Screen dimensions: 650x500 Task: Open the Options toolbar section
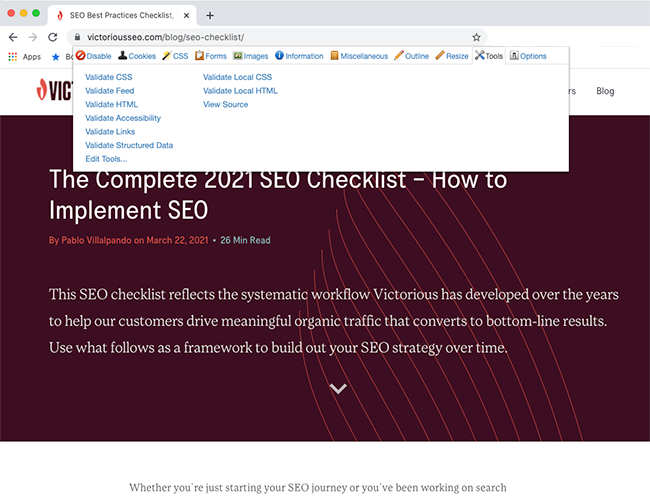click(x=528, y=56)
